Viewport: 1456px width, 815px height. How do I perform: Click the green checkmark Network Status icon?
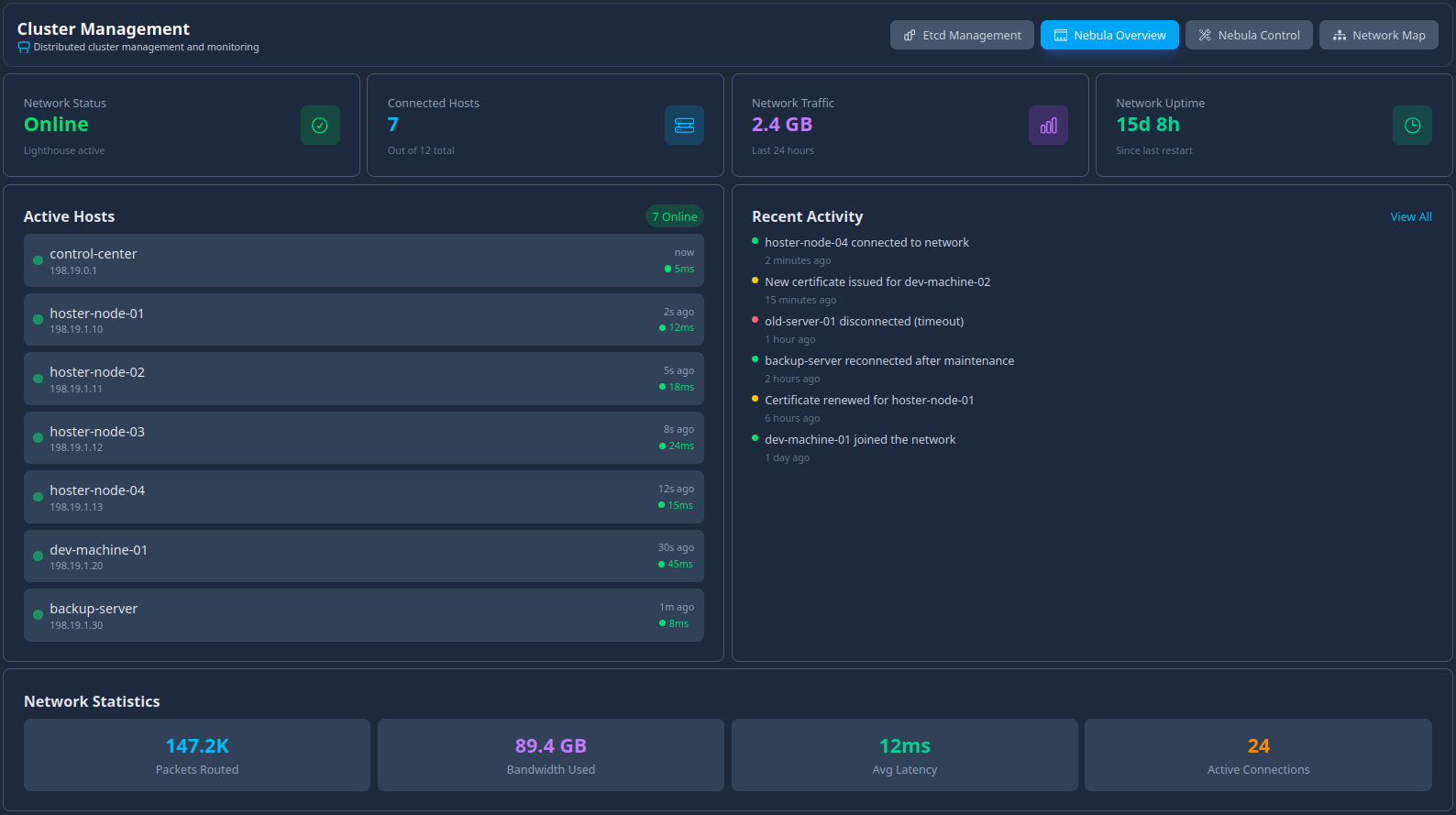click(x=320, y=126)
